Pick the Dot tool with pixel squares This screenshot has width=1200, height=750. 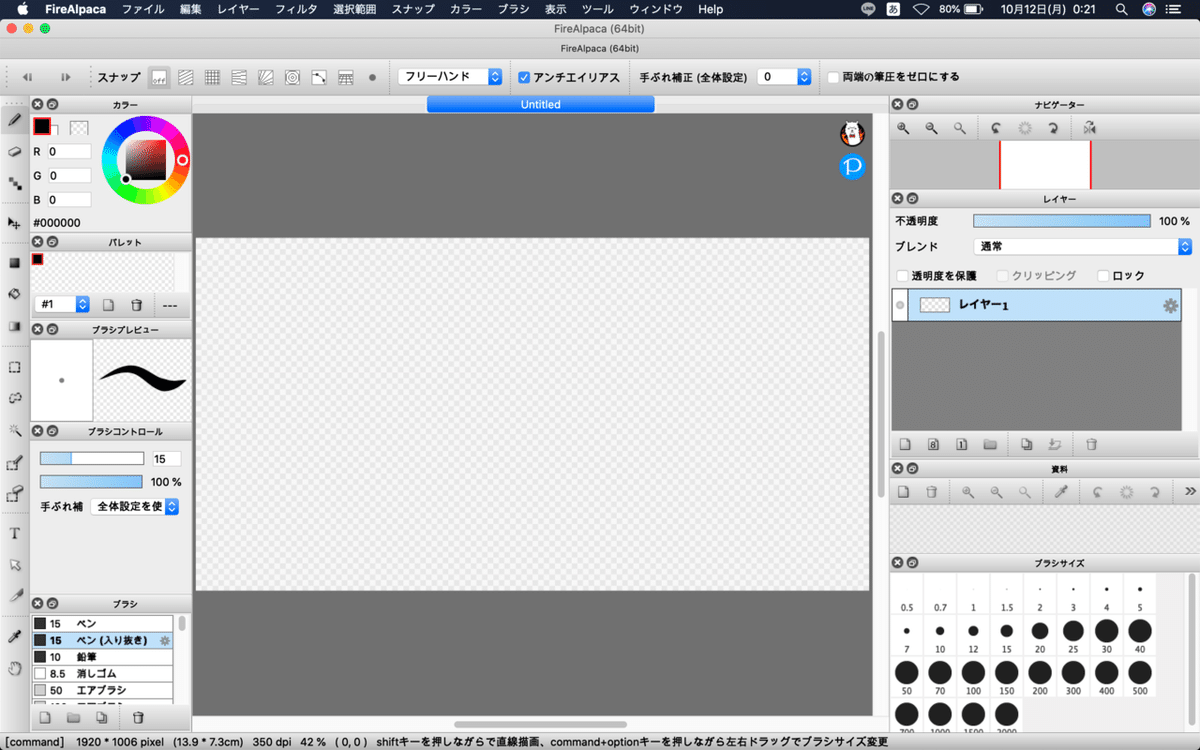(x=14, y=183)
